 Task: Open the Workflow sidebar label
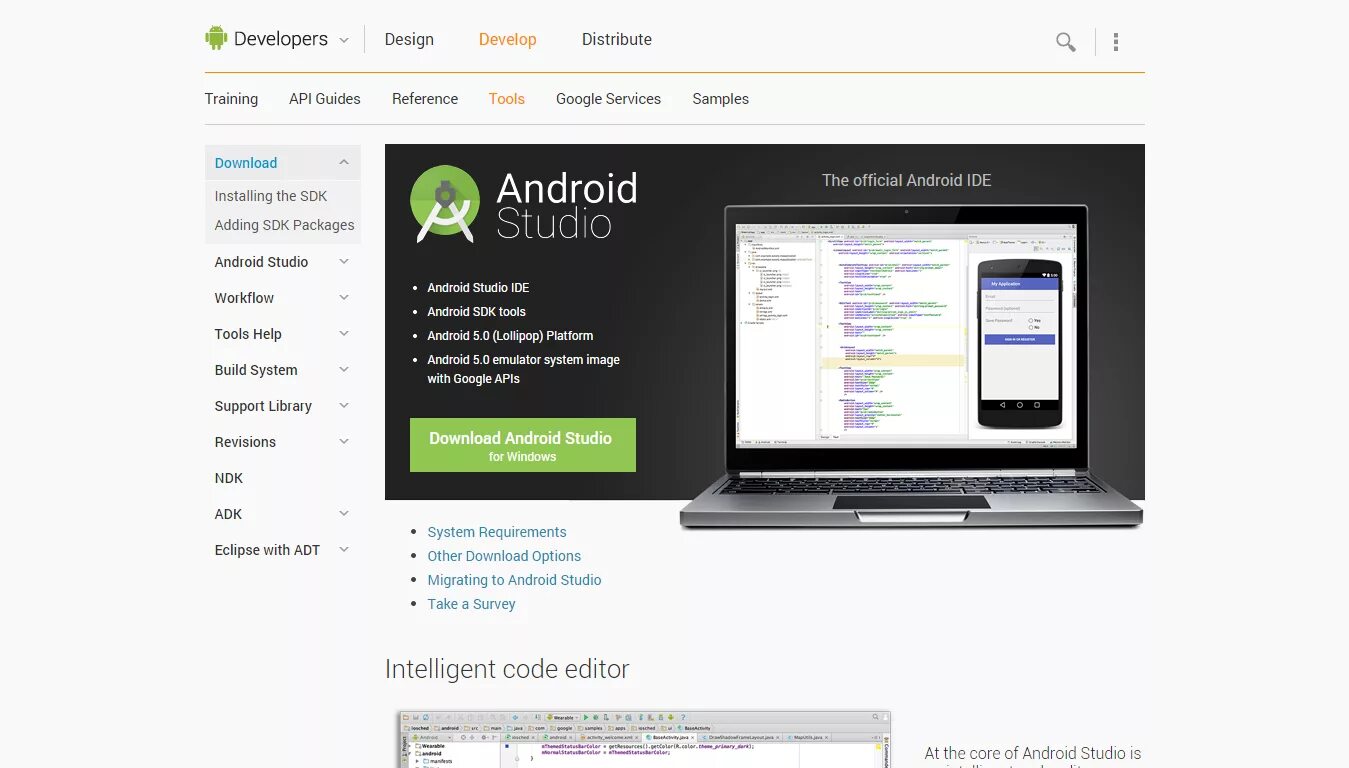click(x=244, y=298)
